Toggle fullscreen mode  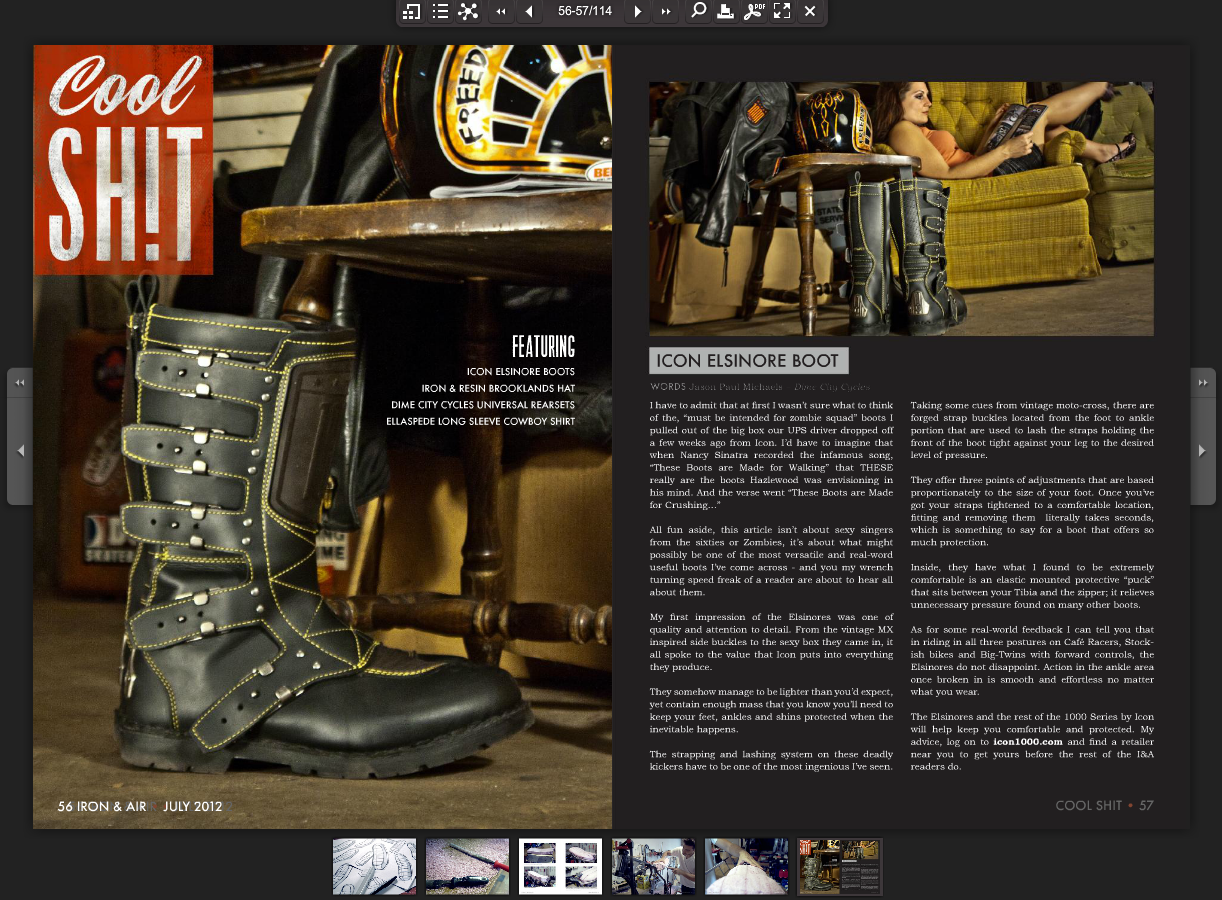tap(782, 11)
